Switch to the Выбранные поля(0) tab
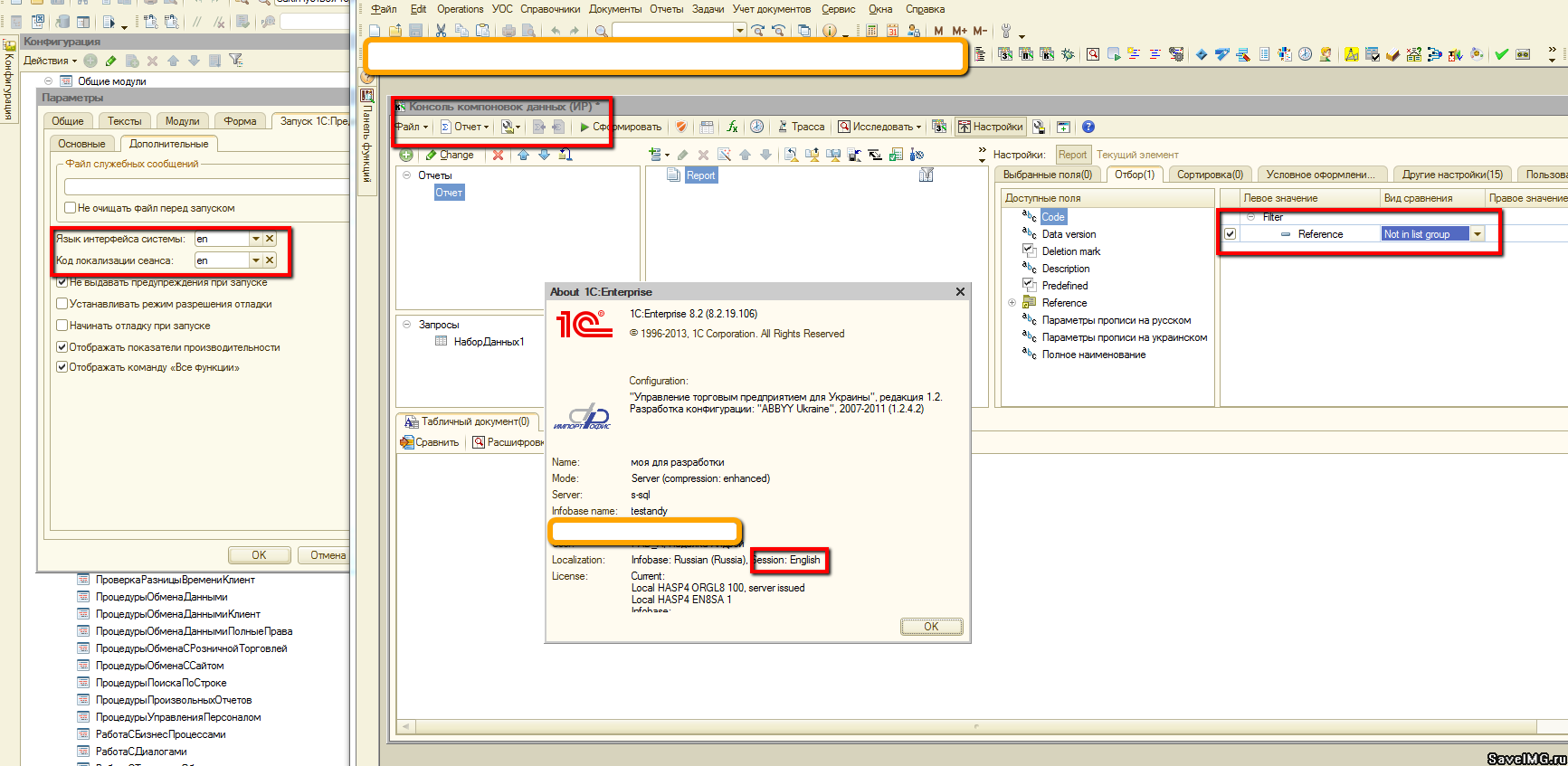 1048,175
